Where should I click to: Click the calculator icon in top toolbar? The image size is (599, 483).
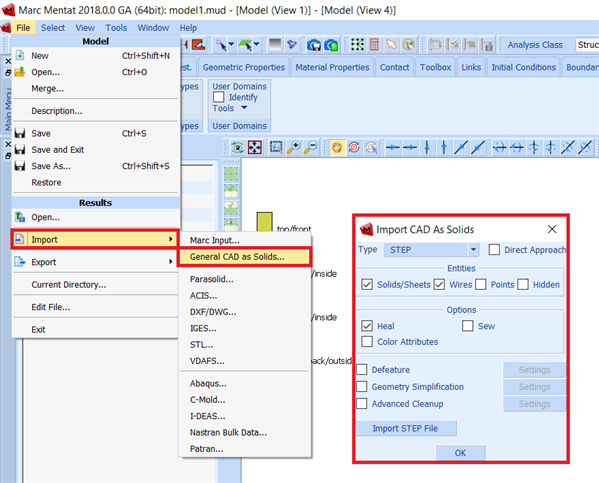[374, 45]
